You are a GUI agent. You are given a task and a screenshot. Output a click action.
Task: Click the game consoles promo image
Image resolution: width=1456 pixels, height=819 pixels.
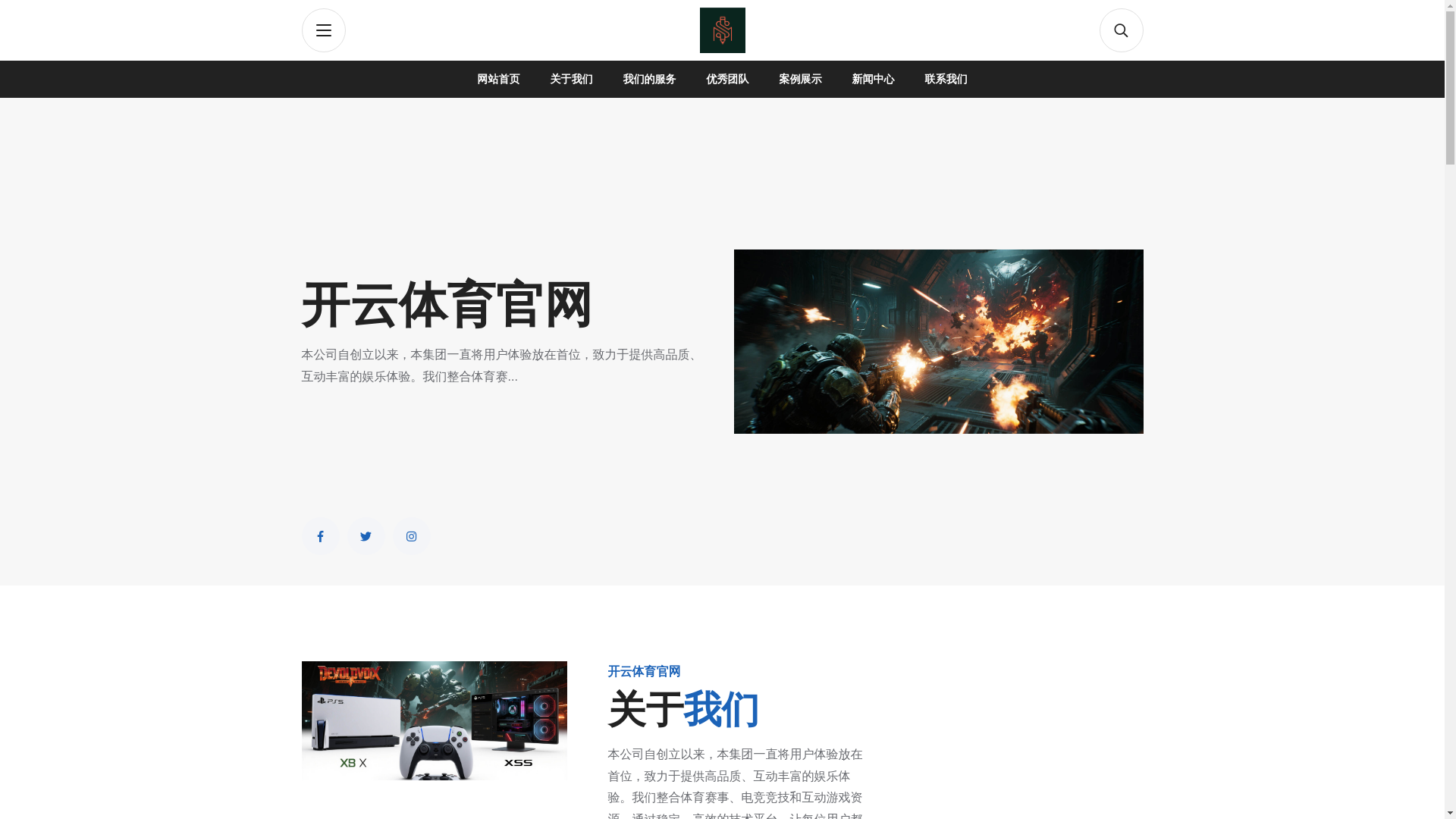point(434,720)
